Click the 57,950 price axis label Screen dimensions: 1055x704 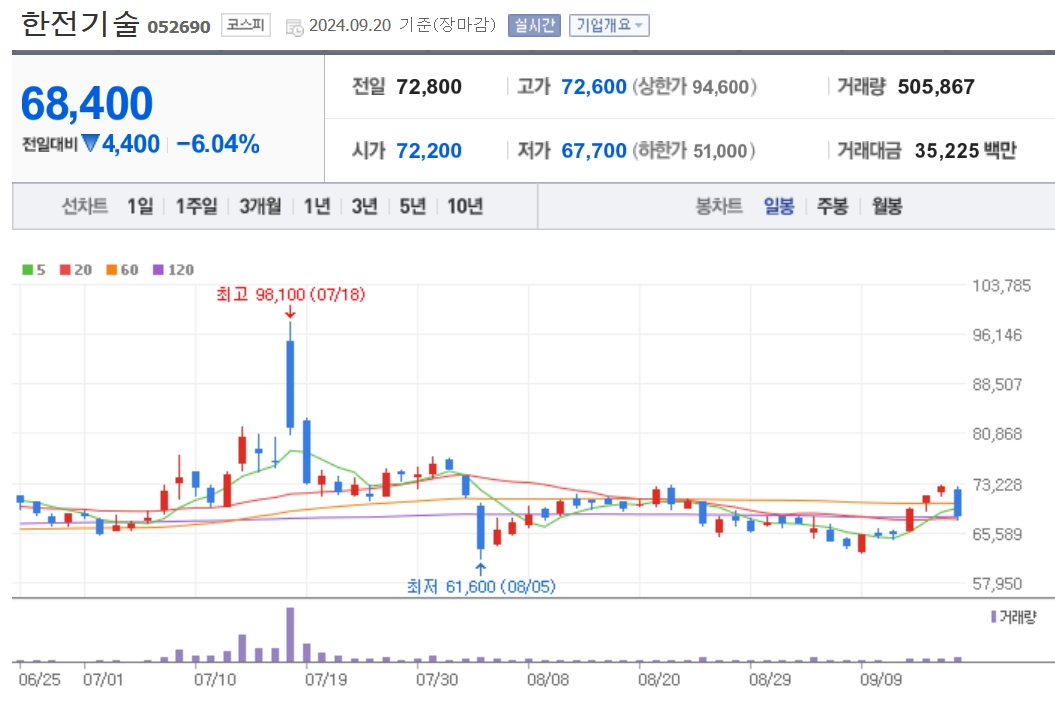pos(997,584)
